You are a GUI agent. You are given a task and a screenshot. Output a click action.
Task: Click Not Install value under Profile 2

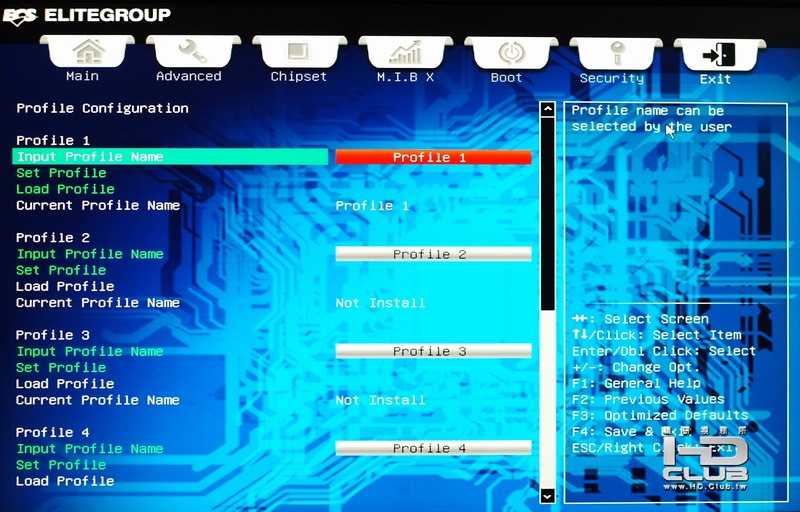380,303
